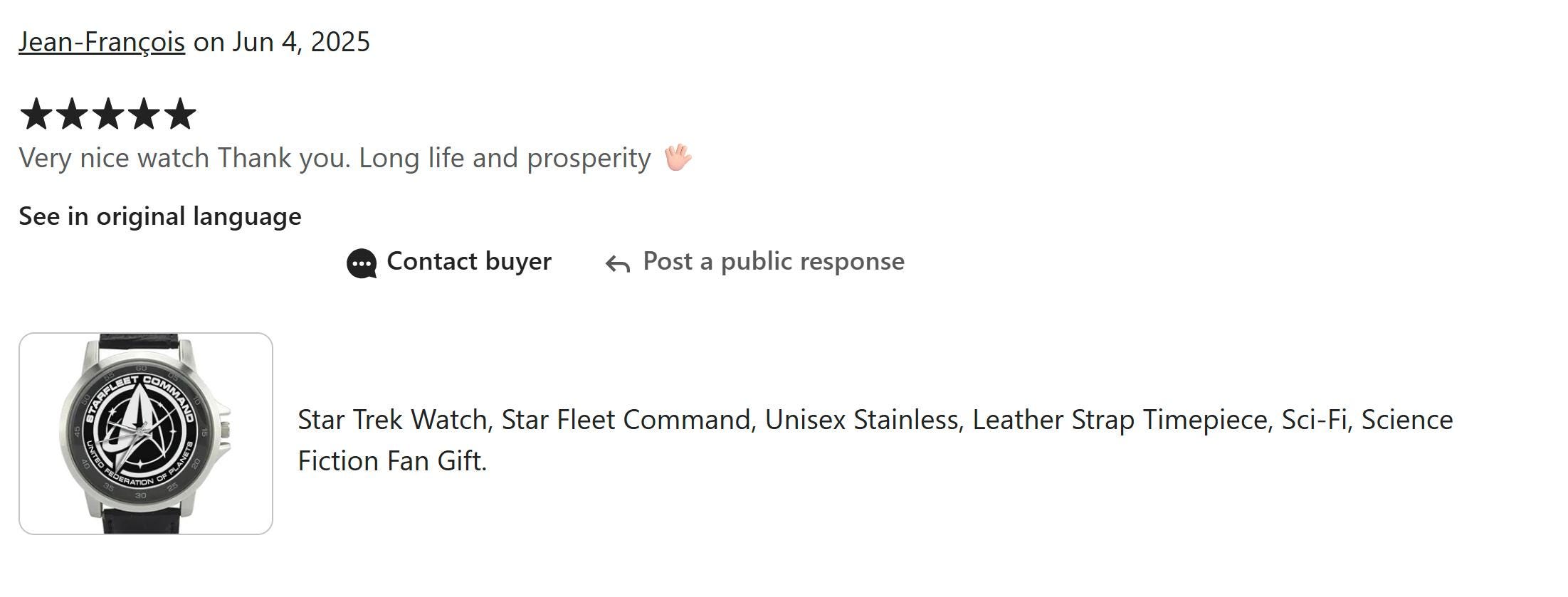The height and width of the screenshot is (597, 1568).
Task: Open the Star Trek Watch listing title
Action: point(875,440)
